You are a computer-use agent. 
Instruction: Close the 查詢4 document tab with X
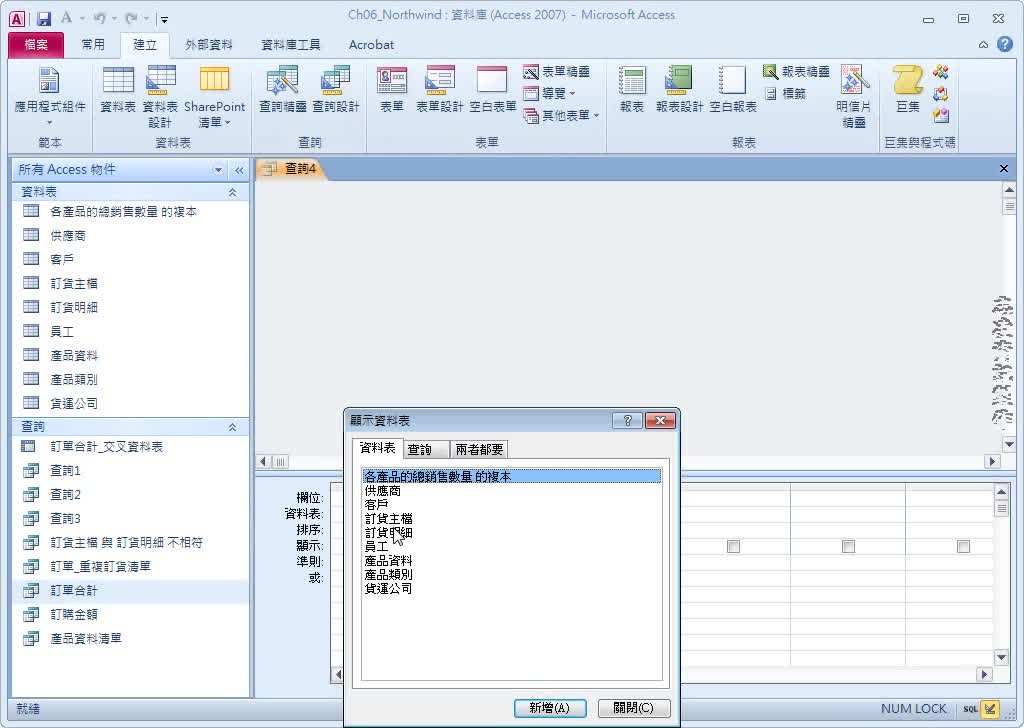(1004, 168)
